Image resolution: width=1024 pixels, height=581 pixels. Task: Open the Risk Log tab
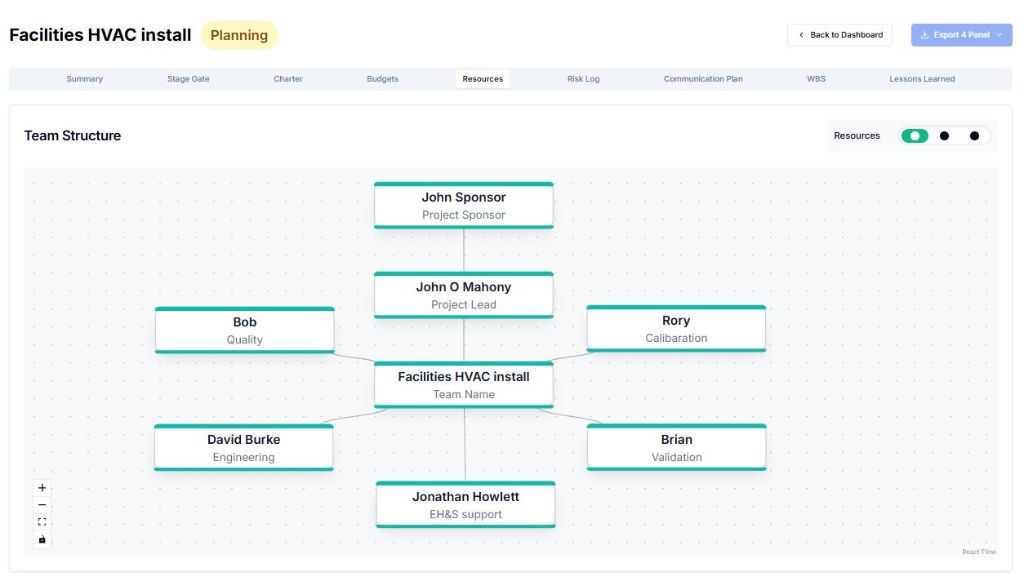tap(583, 78)
